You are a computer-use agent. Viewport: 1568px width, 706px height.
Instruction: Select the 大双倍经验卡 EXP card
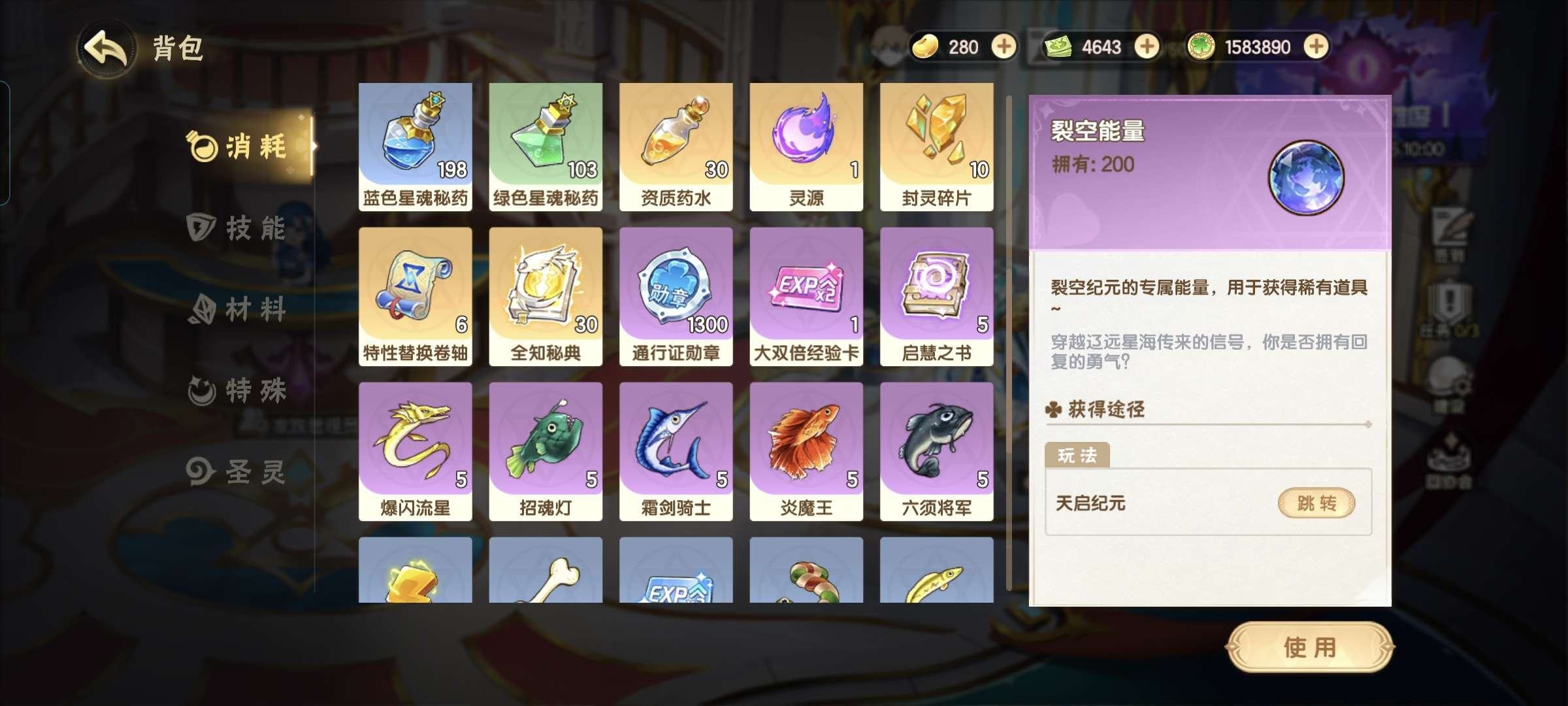(806, 296)
